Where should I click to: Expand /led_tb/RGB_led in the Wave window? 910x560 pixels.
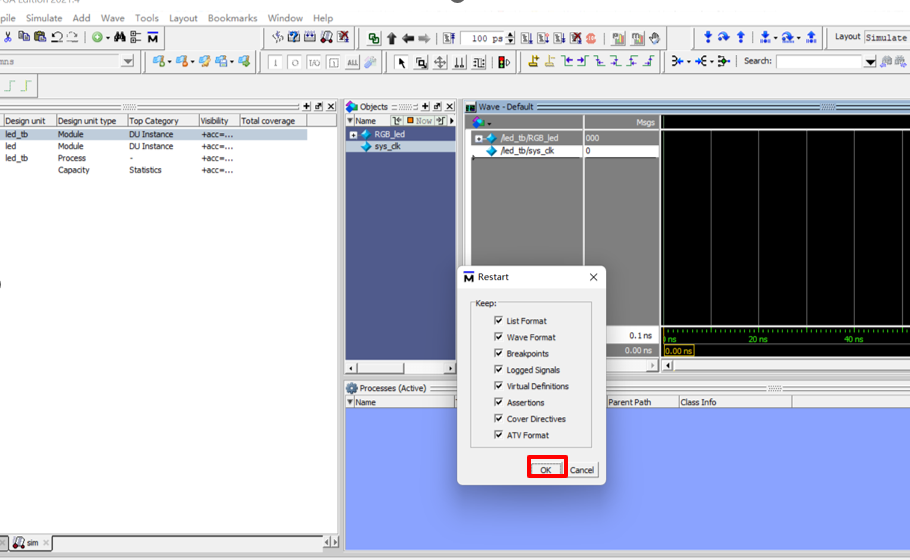click(478, 139)
